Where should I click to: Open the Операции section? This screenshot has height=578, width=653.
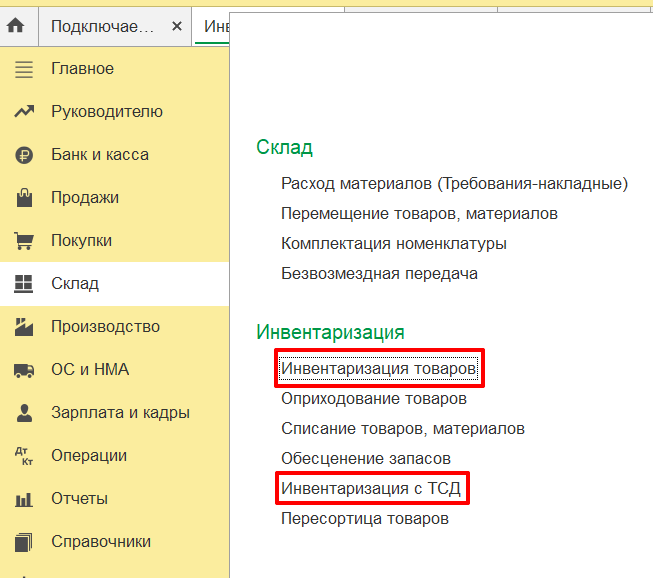tap(89, 456)
